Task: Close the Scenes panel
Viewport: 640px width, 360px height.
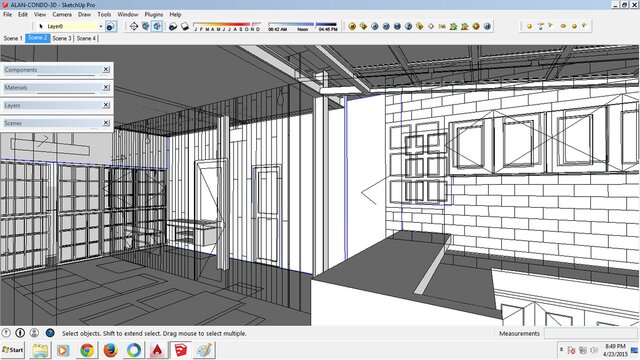Action: pos(106,122)
